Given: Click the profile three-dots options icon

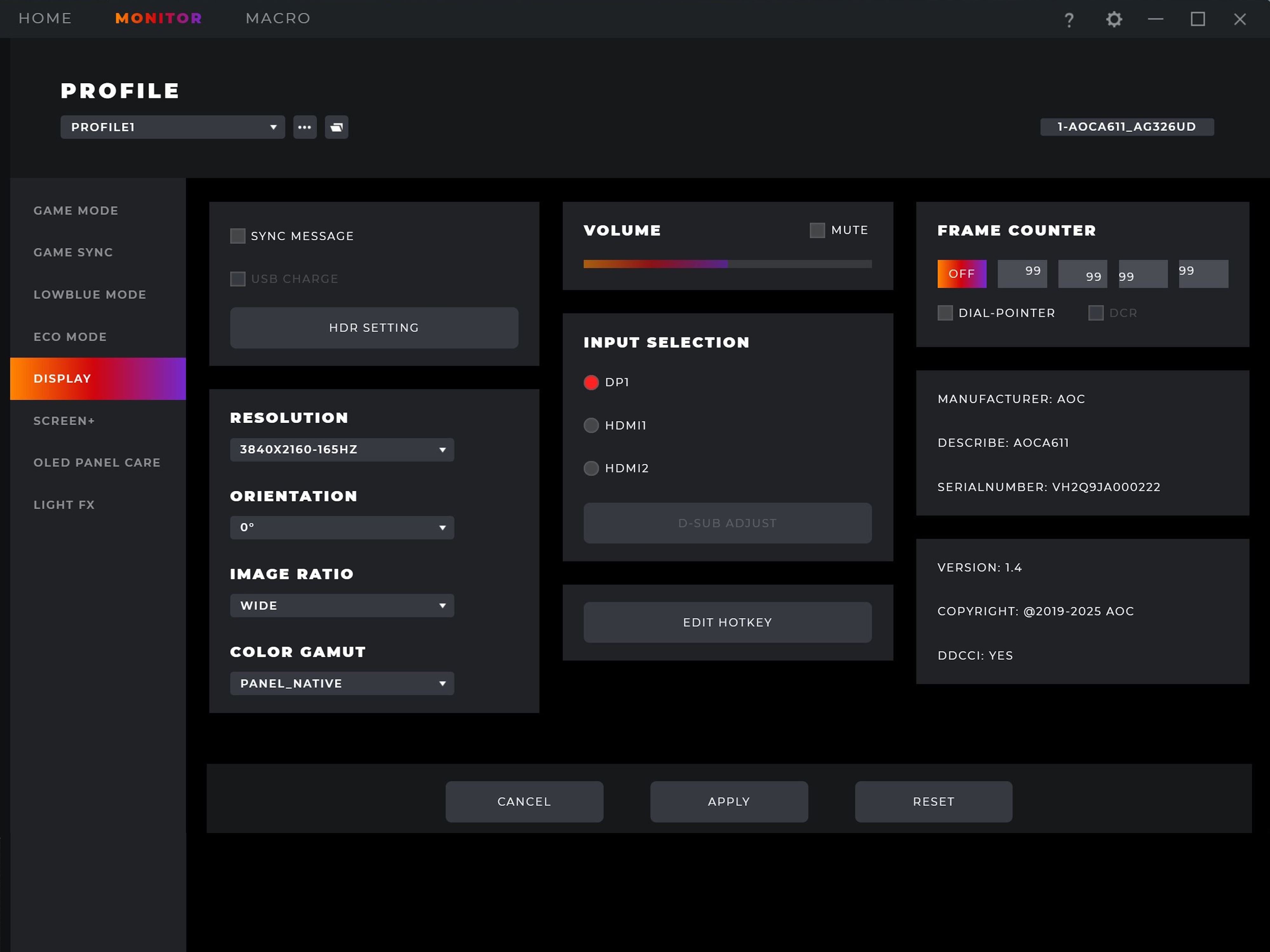Looking at the screenshot, I should [304, 127].
